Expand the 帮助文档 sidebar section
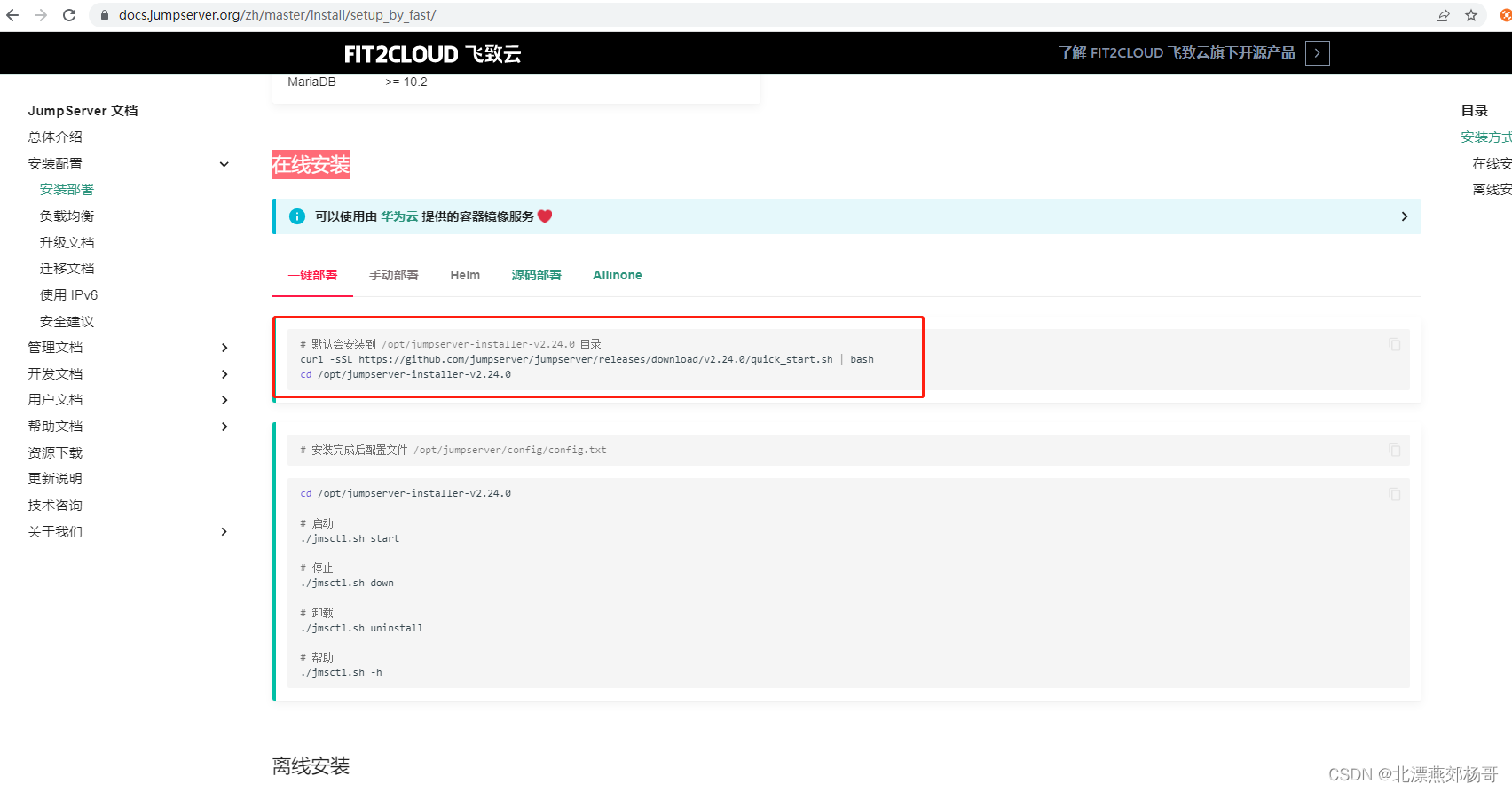1512x792 pixels. click(224, 427)
